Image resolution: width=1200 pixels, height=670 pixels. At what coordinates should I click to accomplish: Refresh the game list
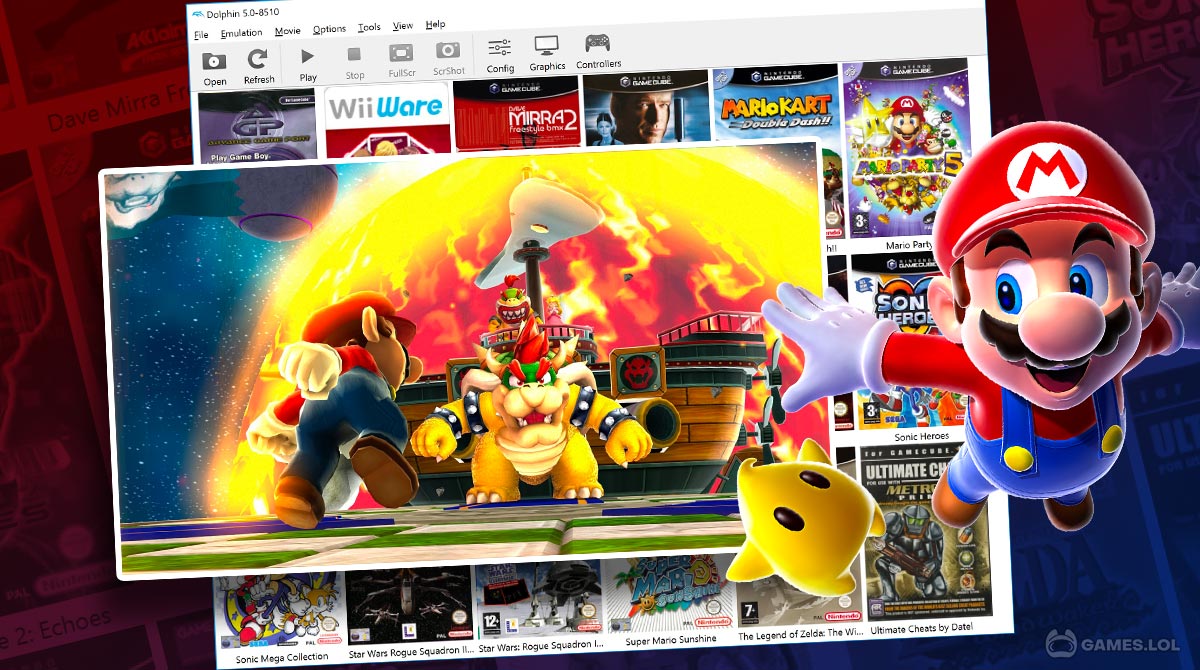[258, 65]
